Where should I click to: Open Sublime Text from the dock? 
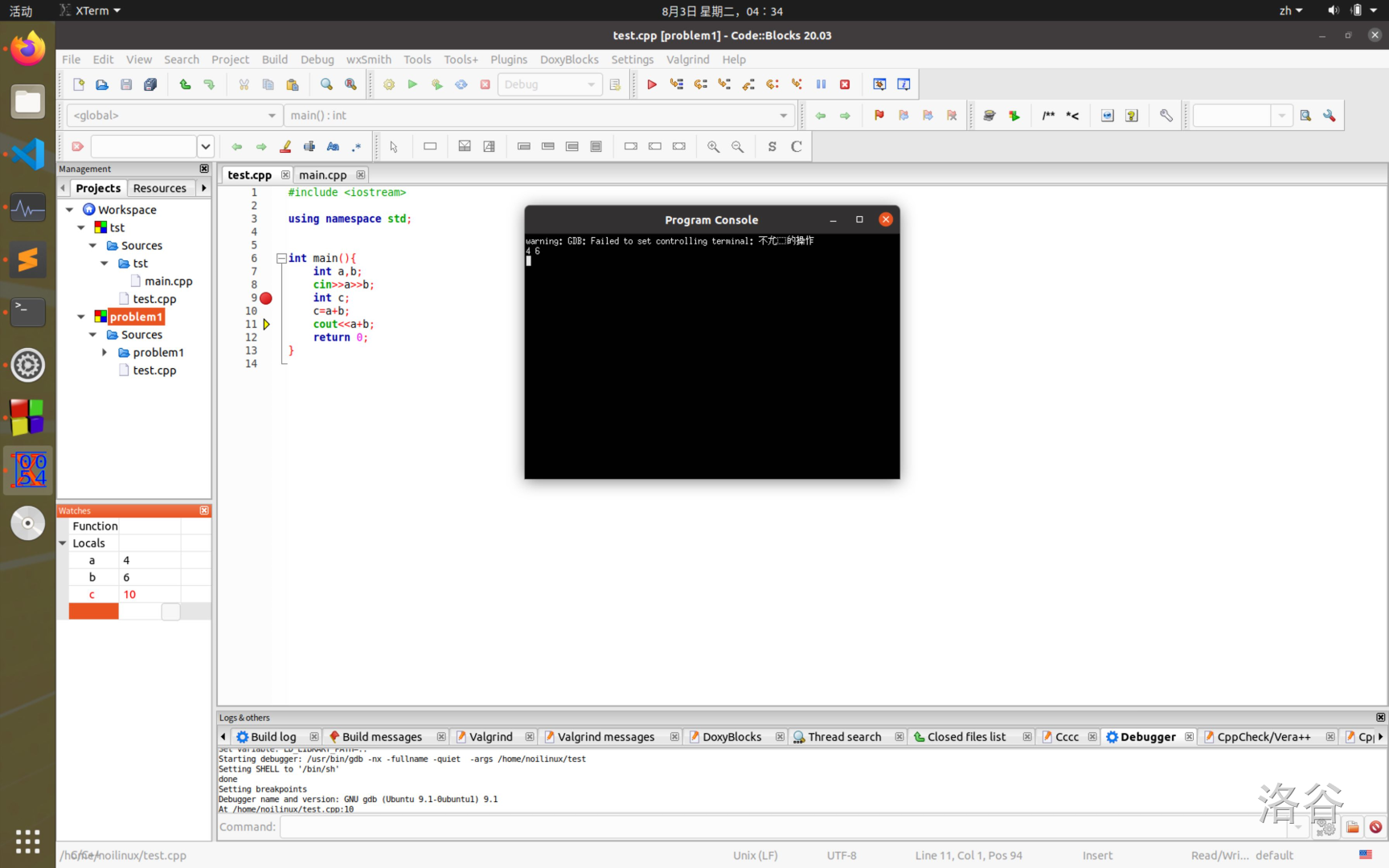[x=28, y=260]
